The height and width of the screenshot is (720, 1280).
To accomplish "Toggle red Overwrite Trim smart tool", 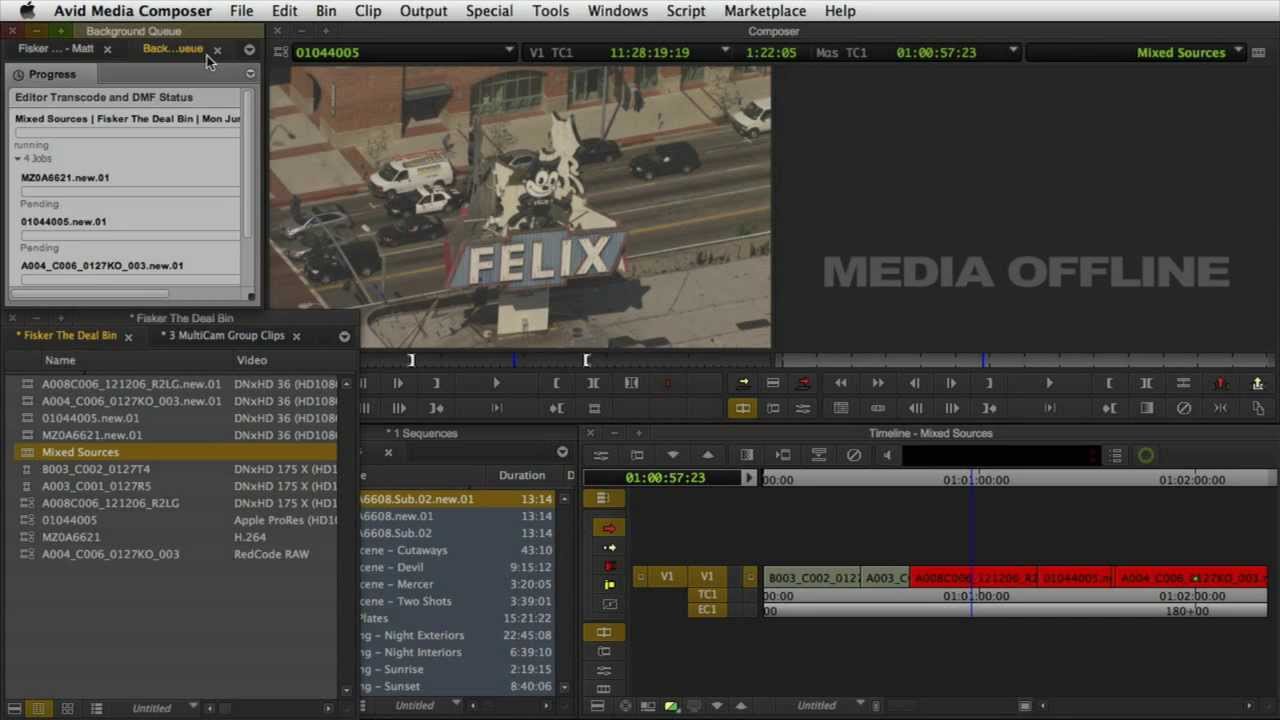I will (609, 566).
